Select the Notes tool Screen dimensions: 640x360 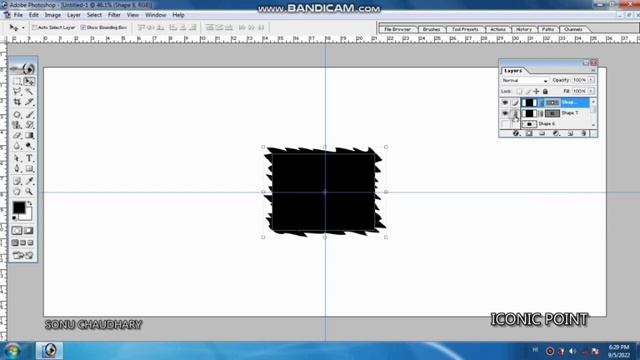coord(17,181)
